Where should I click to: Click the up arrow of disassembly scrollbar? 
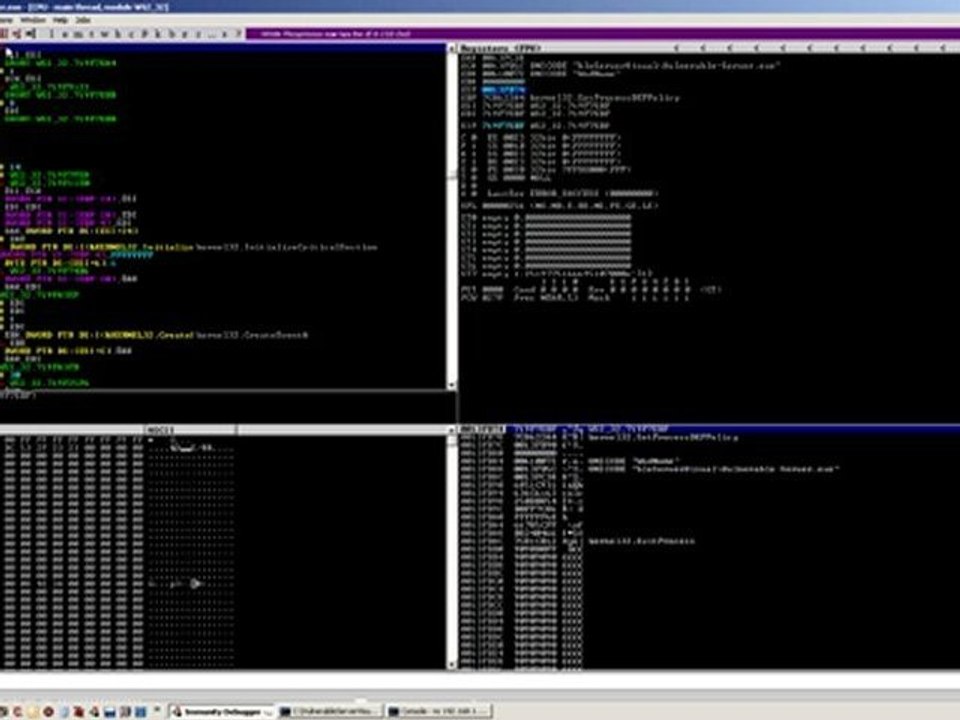pyautogui.click(x=452, y=48)
